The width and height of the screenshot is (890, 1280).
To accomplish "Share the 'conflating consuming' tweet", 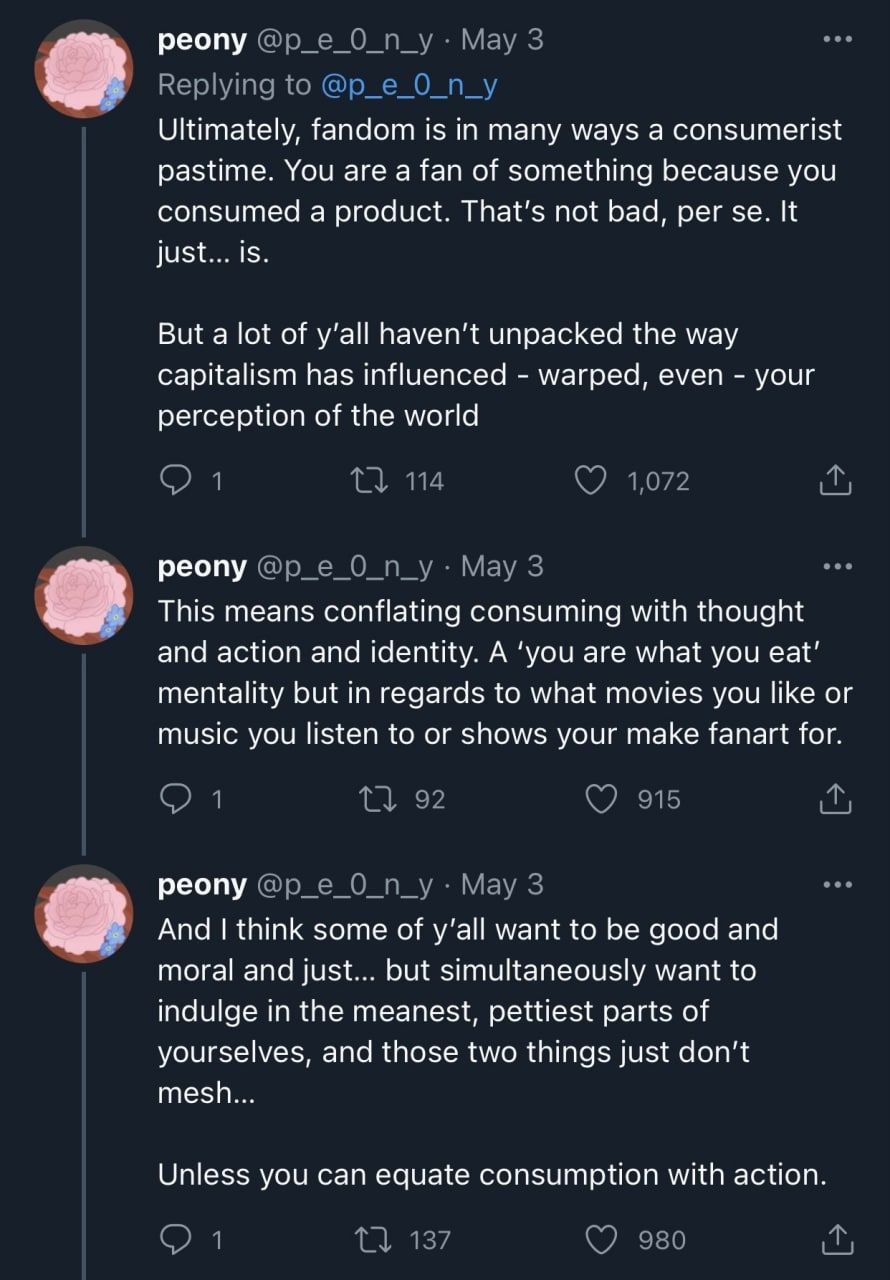I will pos(835,799).
